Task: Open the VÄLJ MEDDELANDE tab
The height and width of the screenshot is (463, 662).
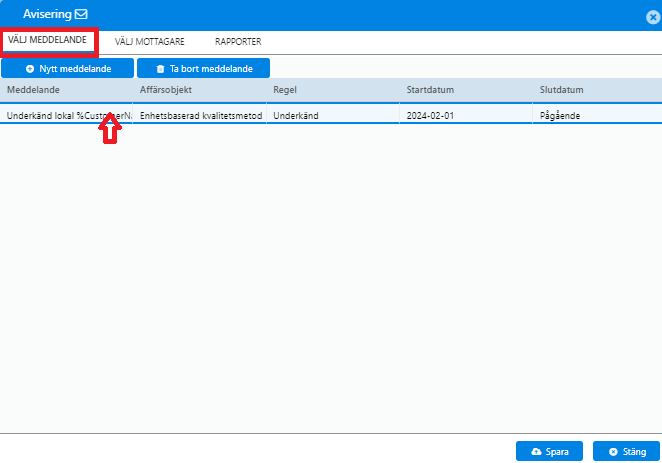Action: click(47, 40)
